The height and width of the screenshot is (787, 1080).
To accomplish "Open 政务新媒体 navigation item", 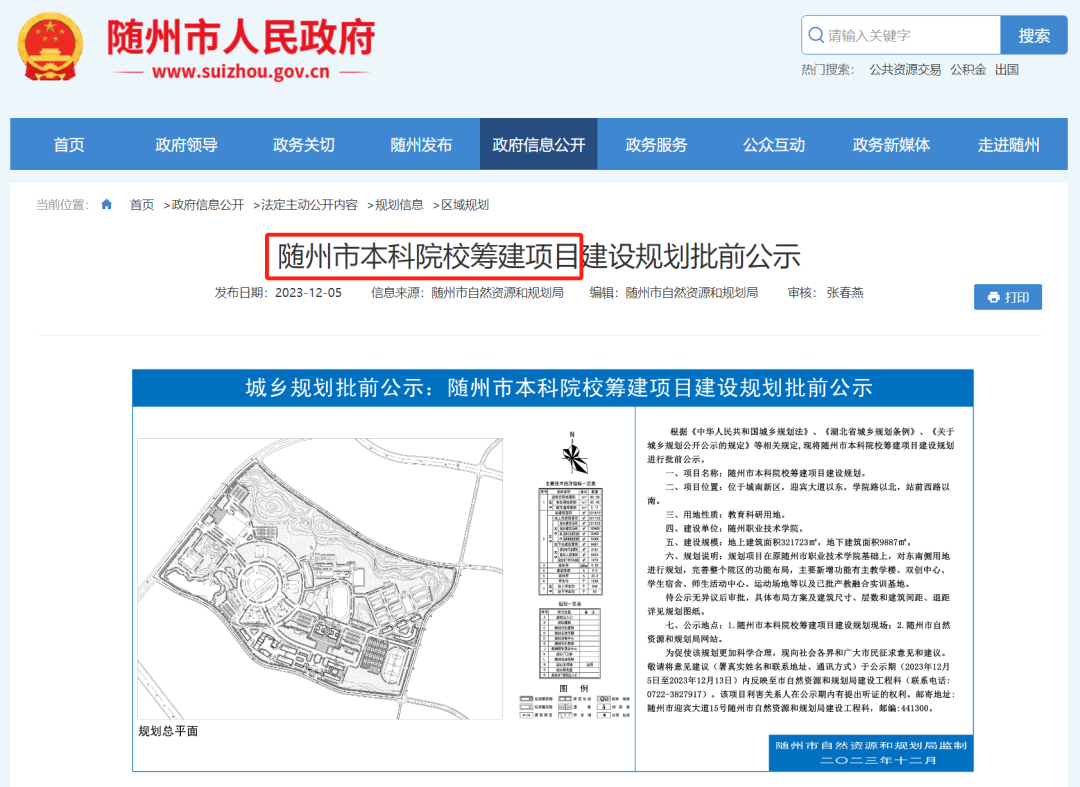I will coord(891,145).
